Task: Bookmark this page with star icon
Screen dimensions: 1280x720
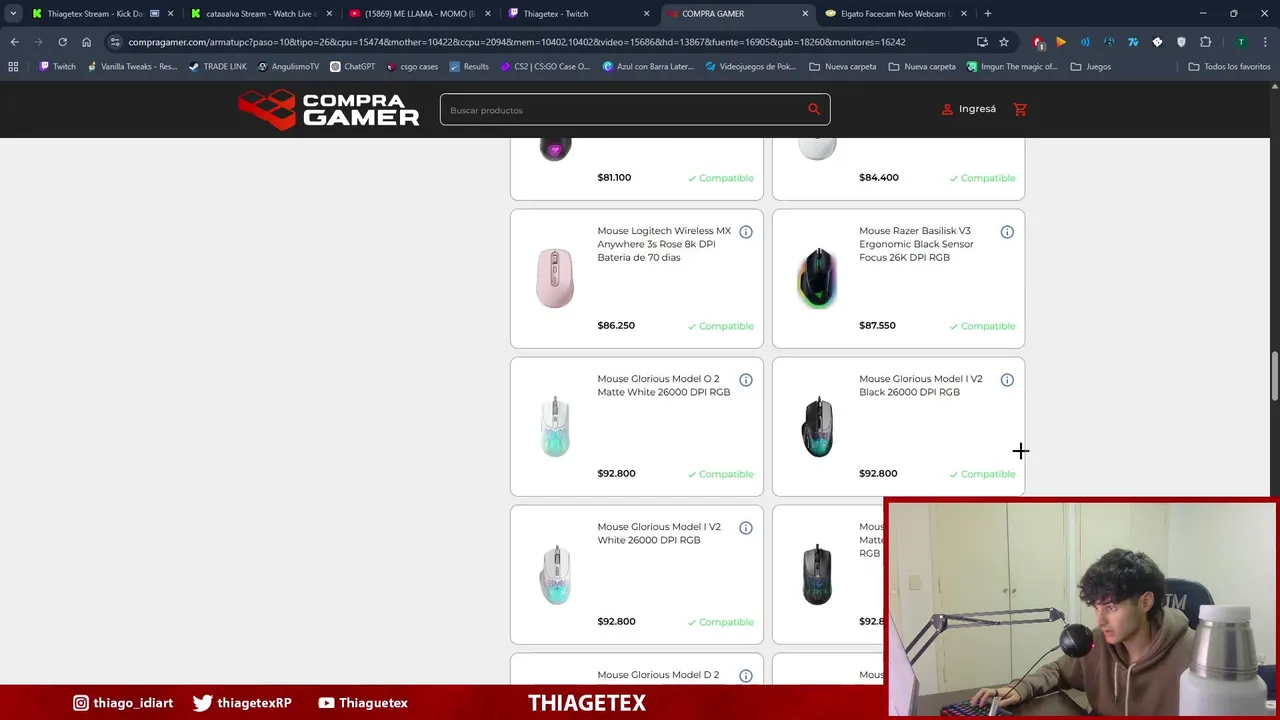Action: click(1004, 42)
